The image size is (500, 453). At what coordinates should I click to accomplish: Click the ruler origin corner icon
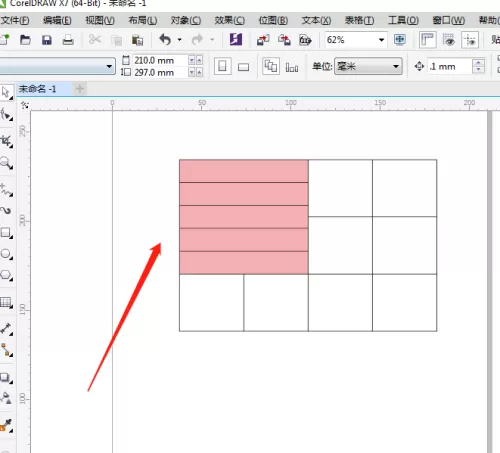(24, 105)
